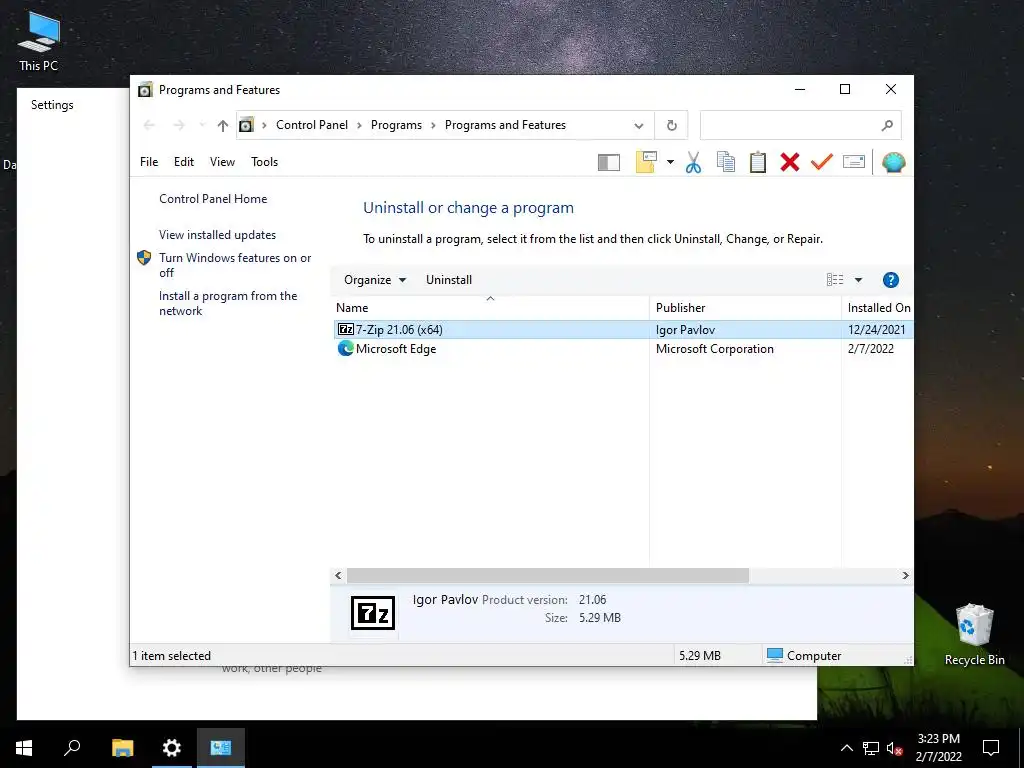The height and width of the screenshot is (768, 1024).
Task: Click the Igor Pavlov publisher cell
Action: pyautogui.click(x=685, y=330)
